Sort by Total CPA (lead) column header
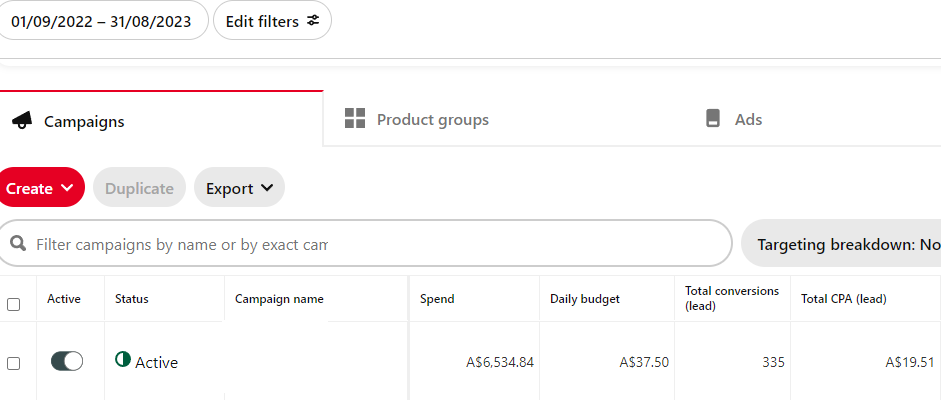This screenshot has width=941, height=400. (x=843, y=299)
